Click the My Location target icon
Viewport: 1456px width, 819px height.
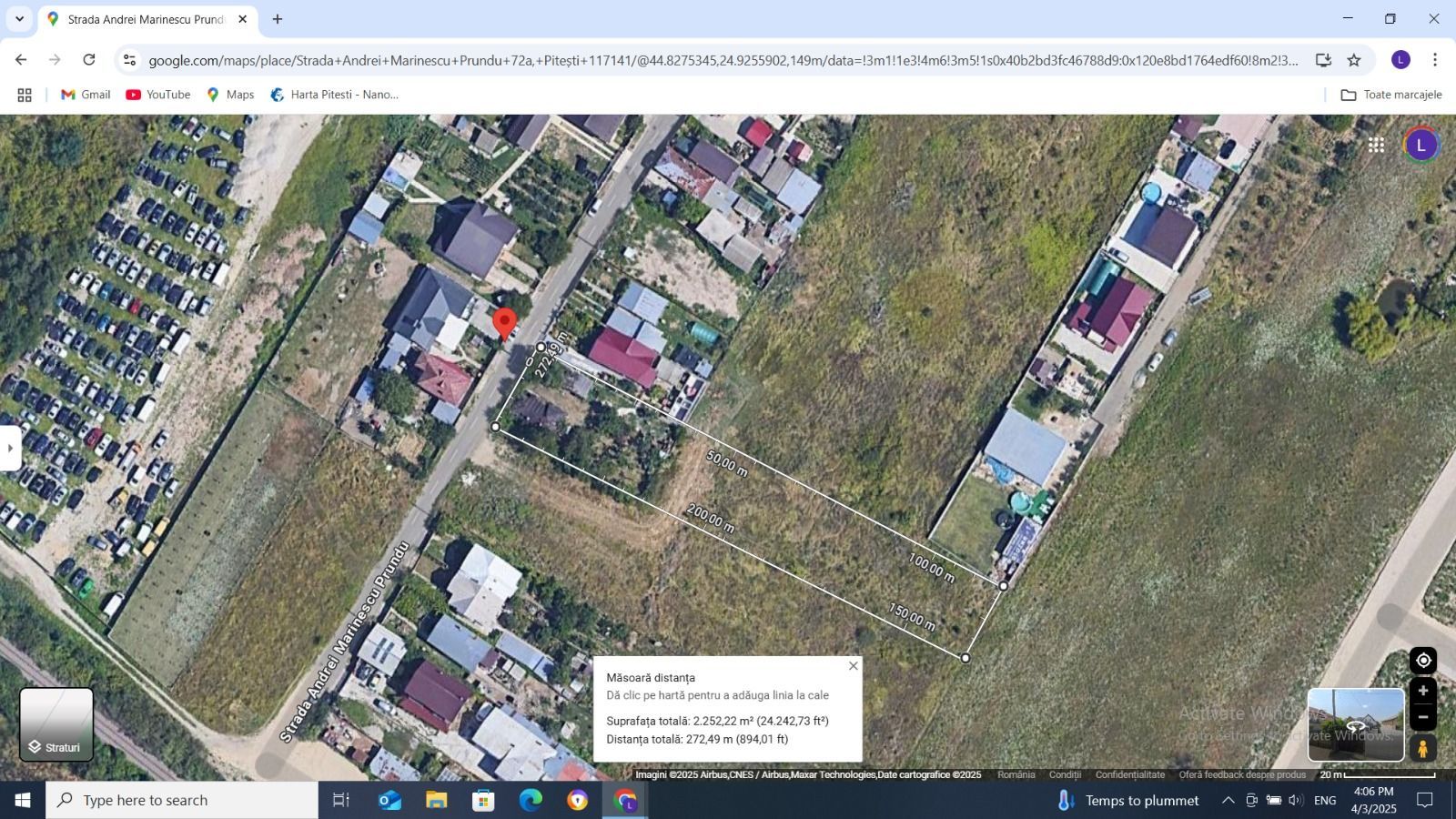1425,660
